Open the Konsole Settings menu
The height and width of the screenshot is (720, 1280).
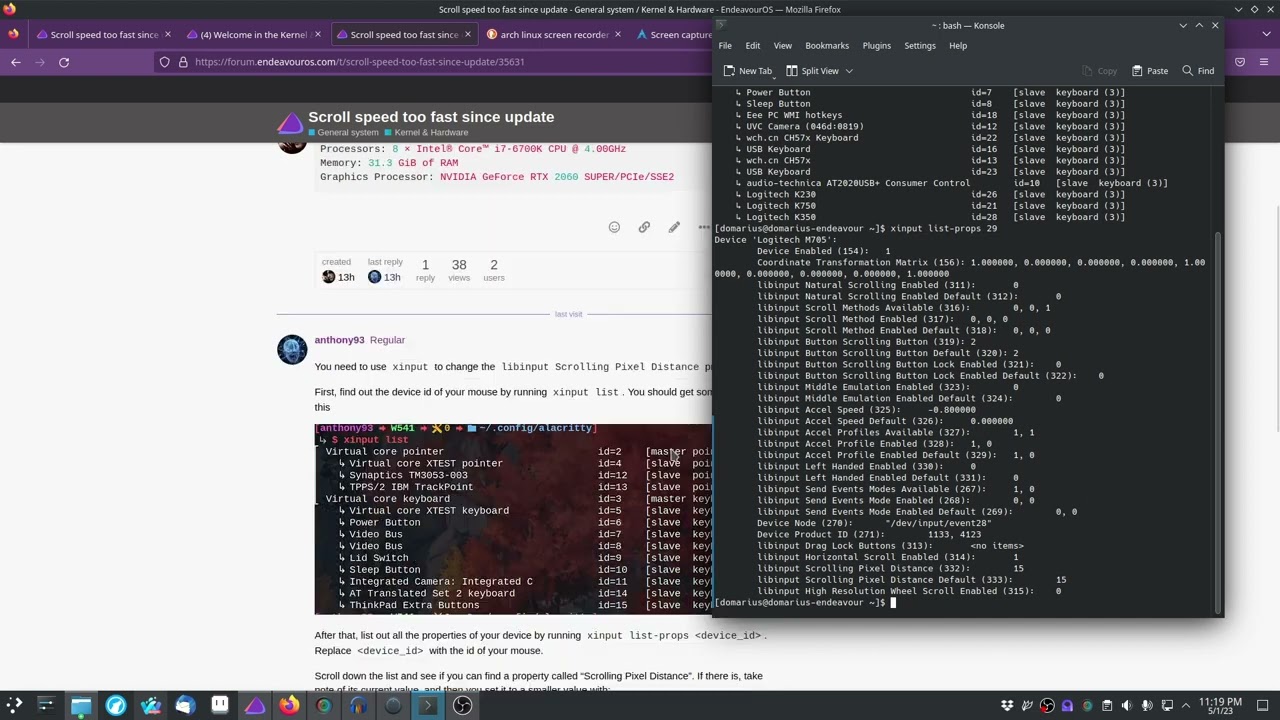920,46
